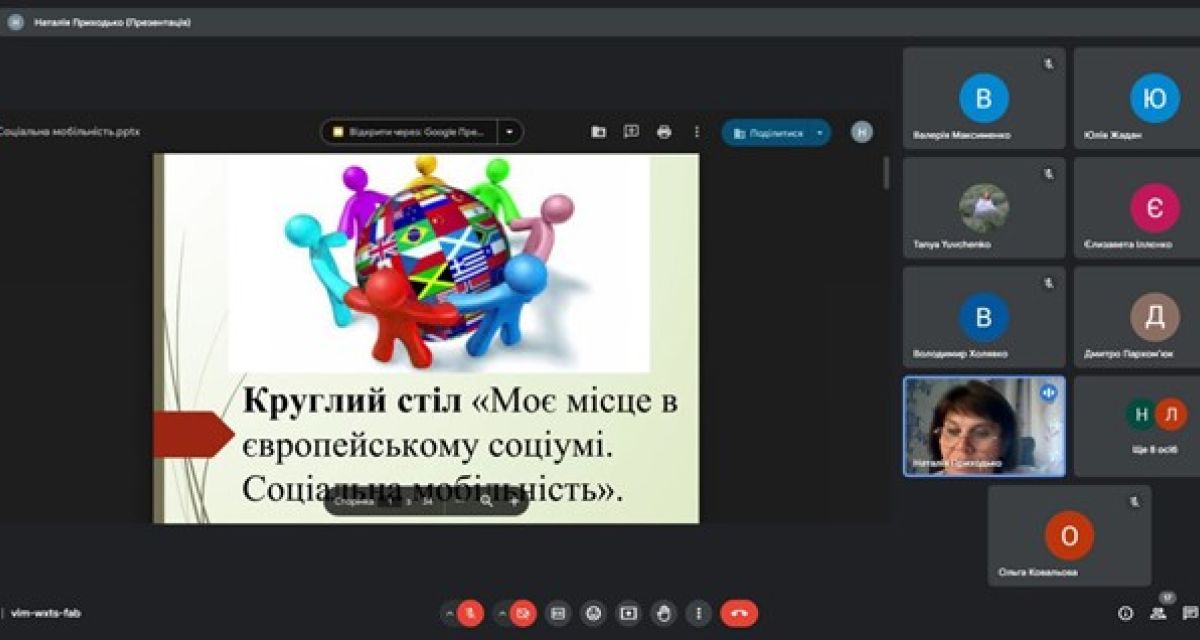This screenshot has width=1200, height=640.
Task: Expand camera video settings arrow
Action: (503, 613)
